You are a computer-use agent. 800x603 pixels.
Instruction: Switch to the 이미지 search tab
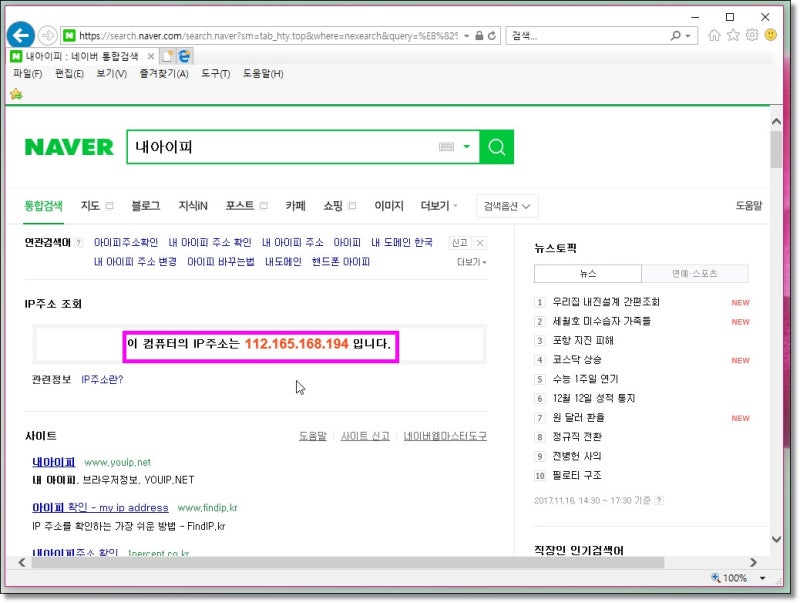(389, 206)
